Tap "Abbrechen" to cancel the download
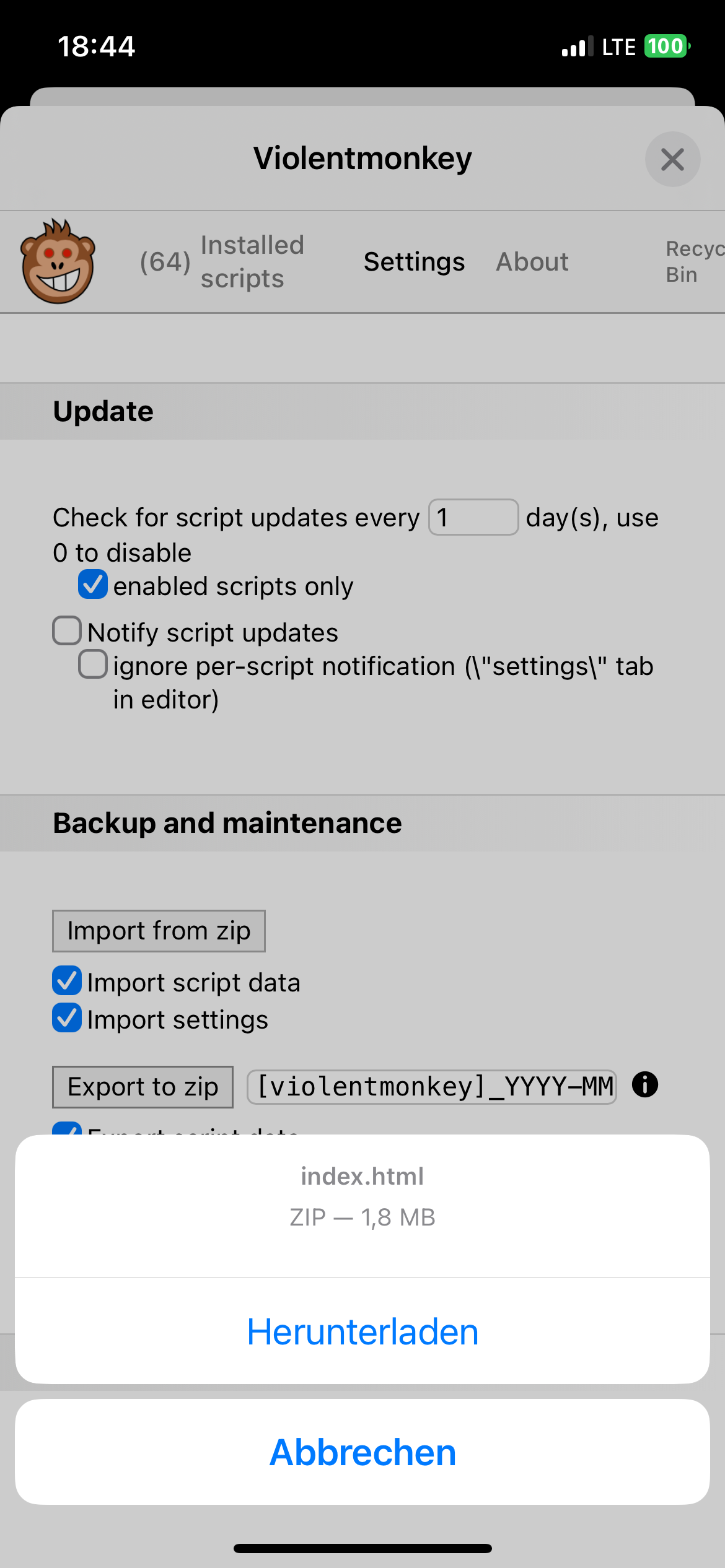The image size is (725, 1568). (x=362, y=1452)
